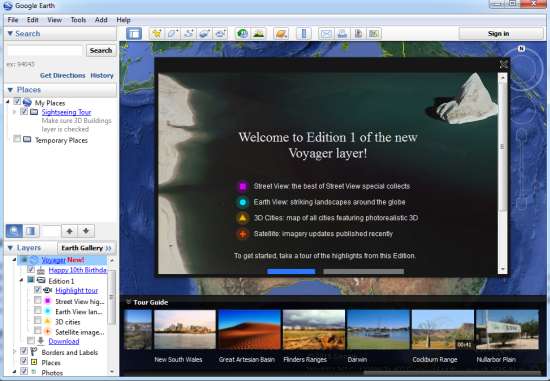This screenshot has width=550, height=381.
Task: Select the cyan Earth View circle icon in the welcome popup
Action: coord(242,202)
